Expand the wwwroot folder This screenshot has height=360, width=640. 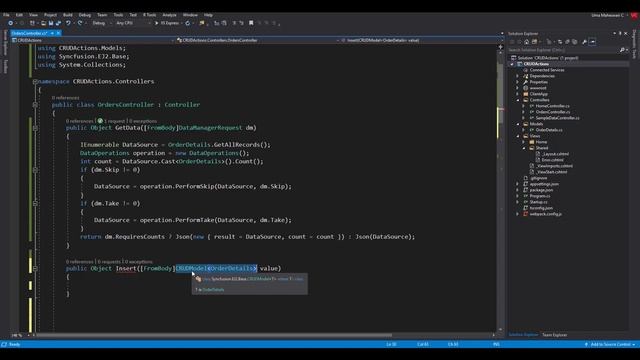point(518,88)
